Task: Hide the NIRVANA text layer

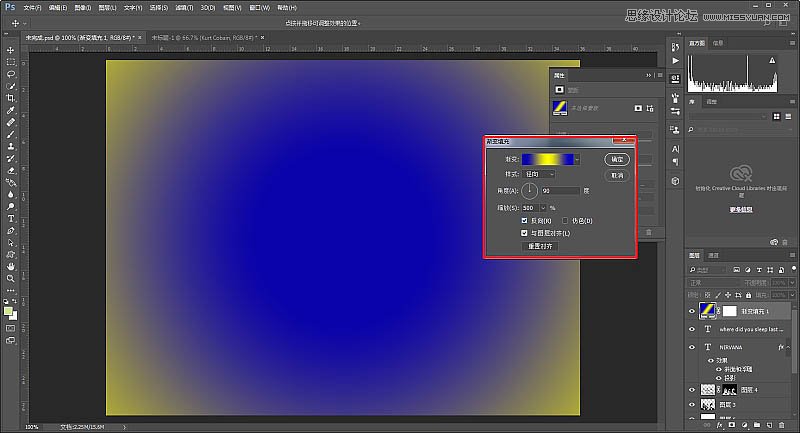Action: pyautogui.click(x=692, y=347)
